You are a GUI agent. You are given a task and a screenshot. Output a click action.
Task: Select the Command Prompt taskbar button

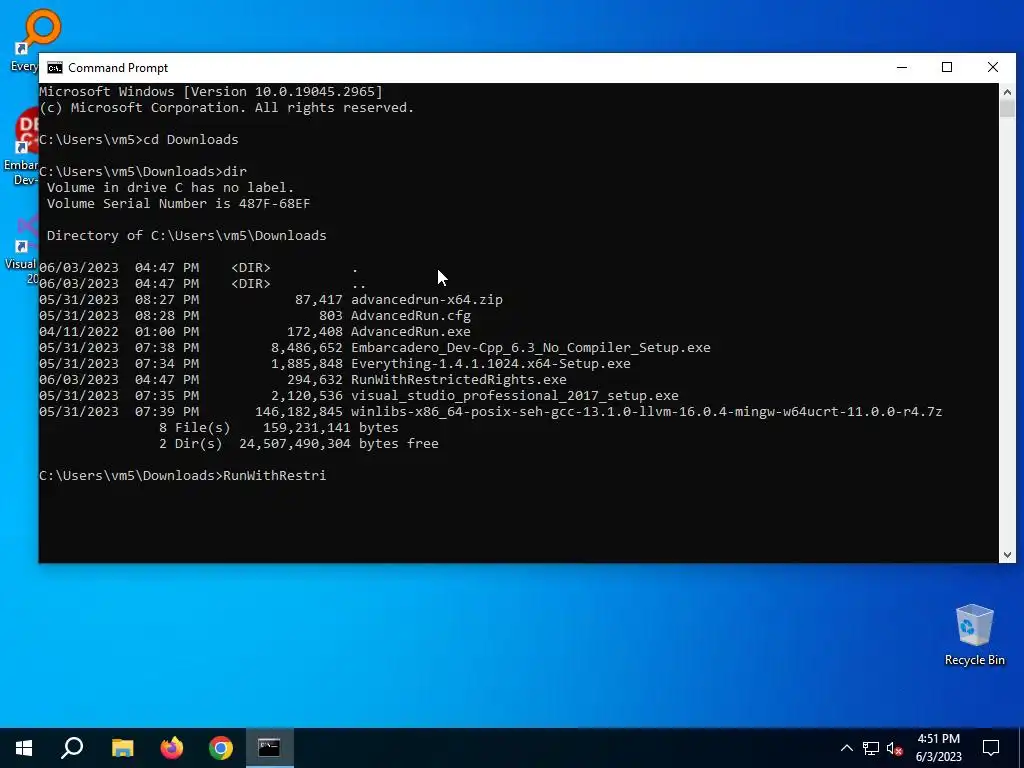tap(269, 748)
